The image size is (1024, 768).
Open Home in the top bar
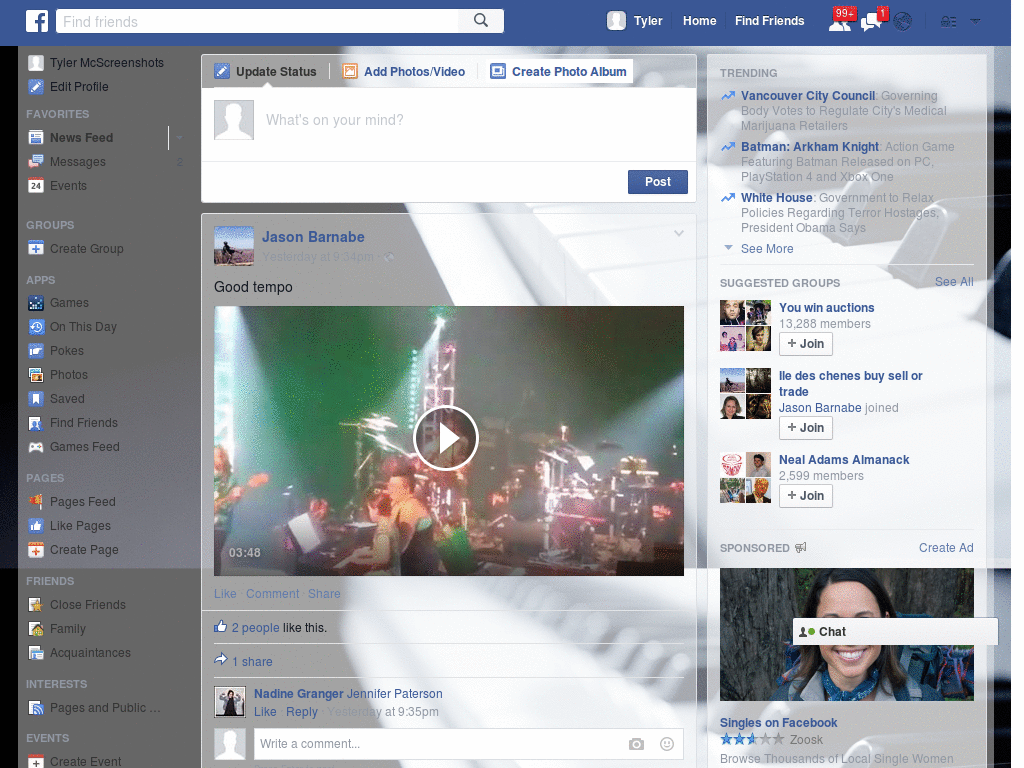coord(699,21)
